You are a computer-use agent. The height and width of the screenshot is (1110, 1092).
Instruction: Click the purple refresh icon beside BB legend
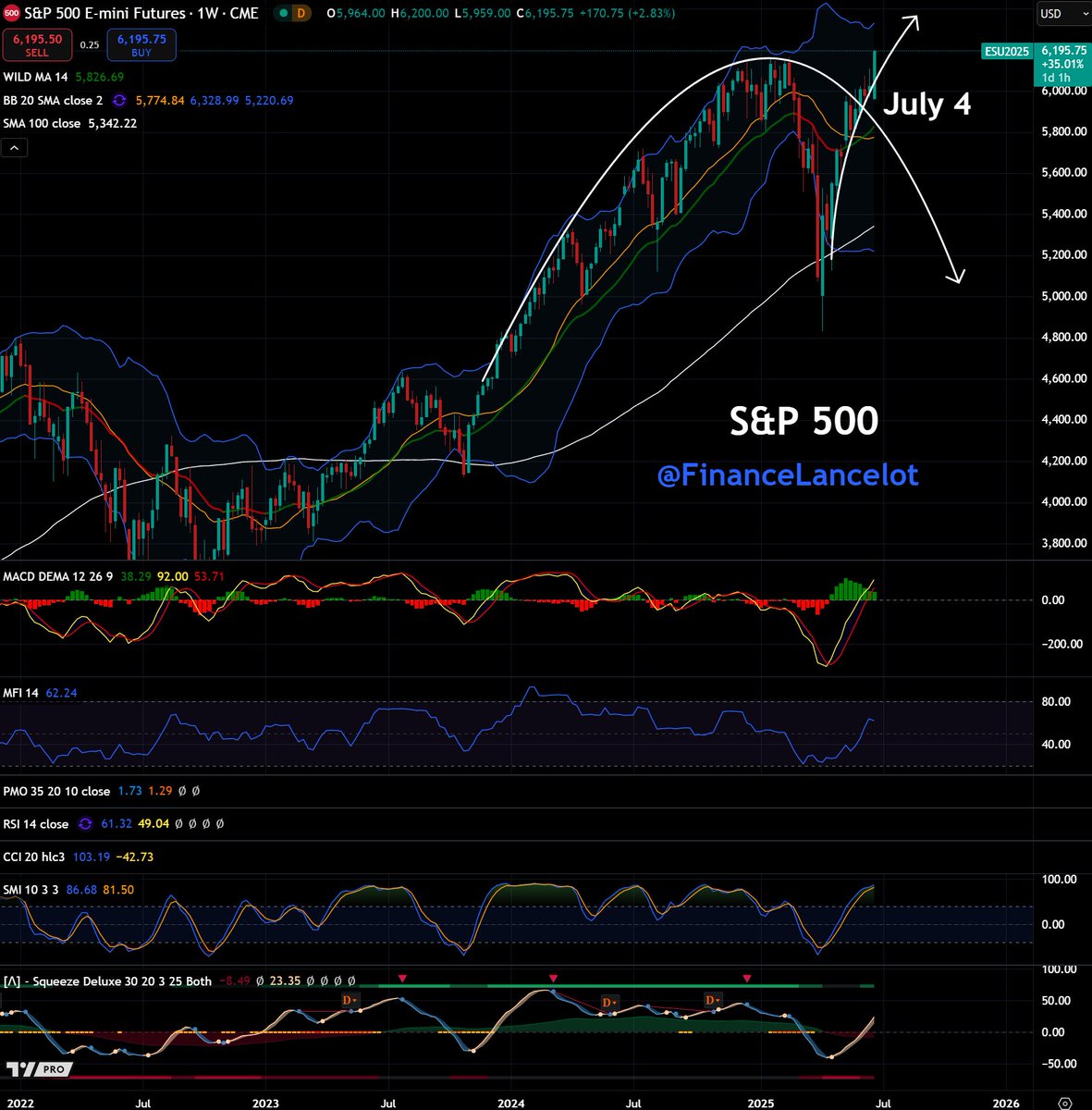click(119, 100)
